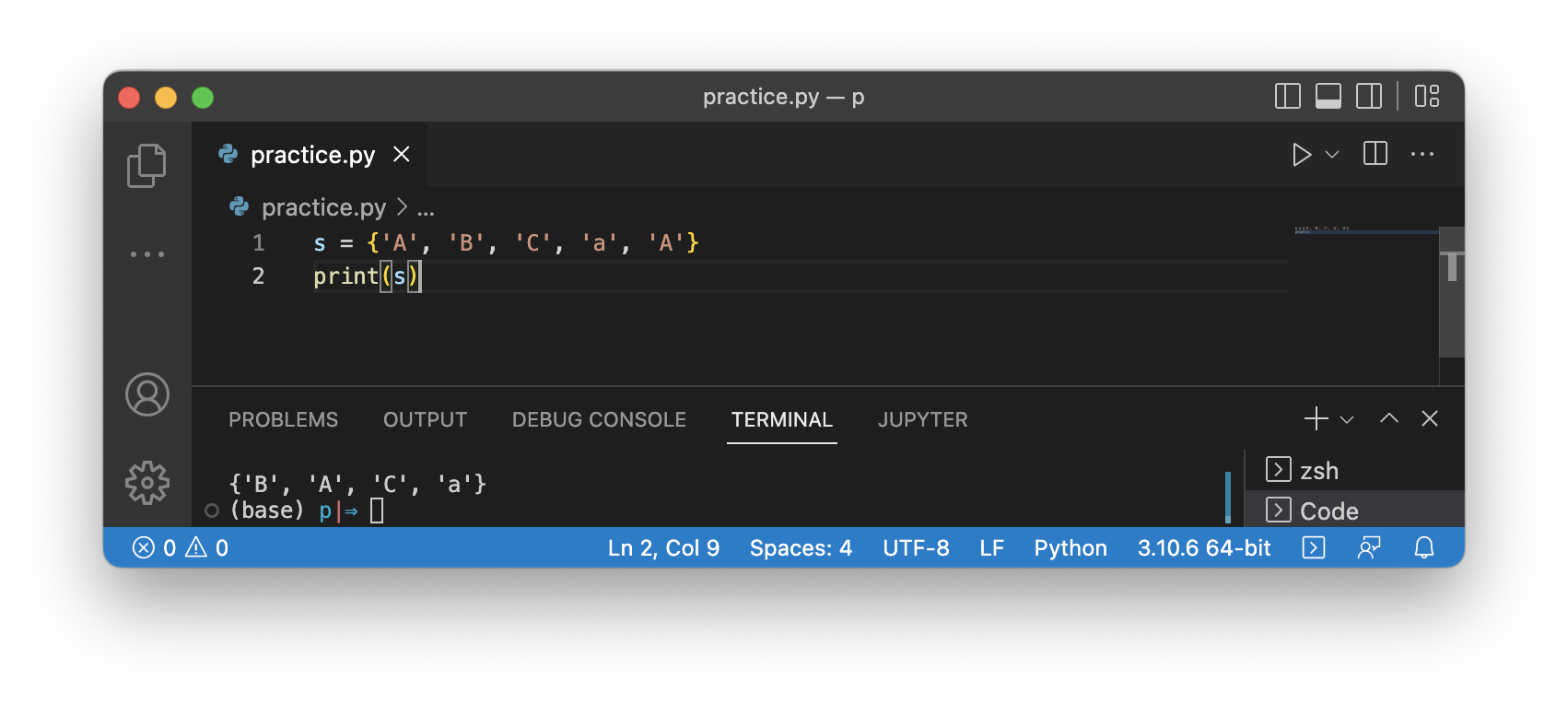Image resolution: width=1568 pixels, height=704 pixels.
Task: Open the Accounts icon in activity bar
Action: [x=147, y=394]
